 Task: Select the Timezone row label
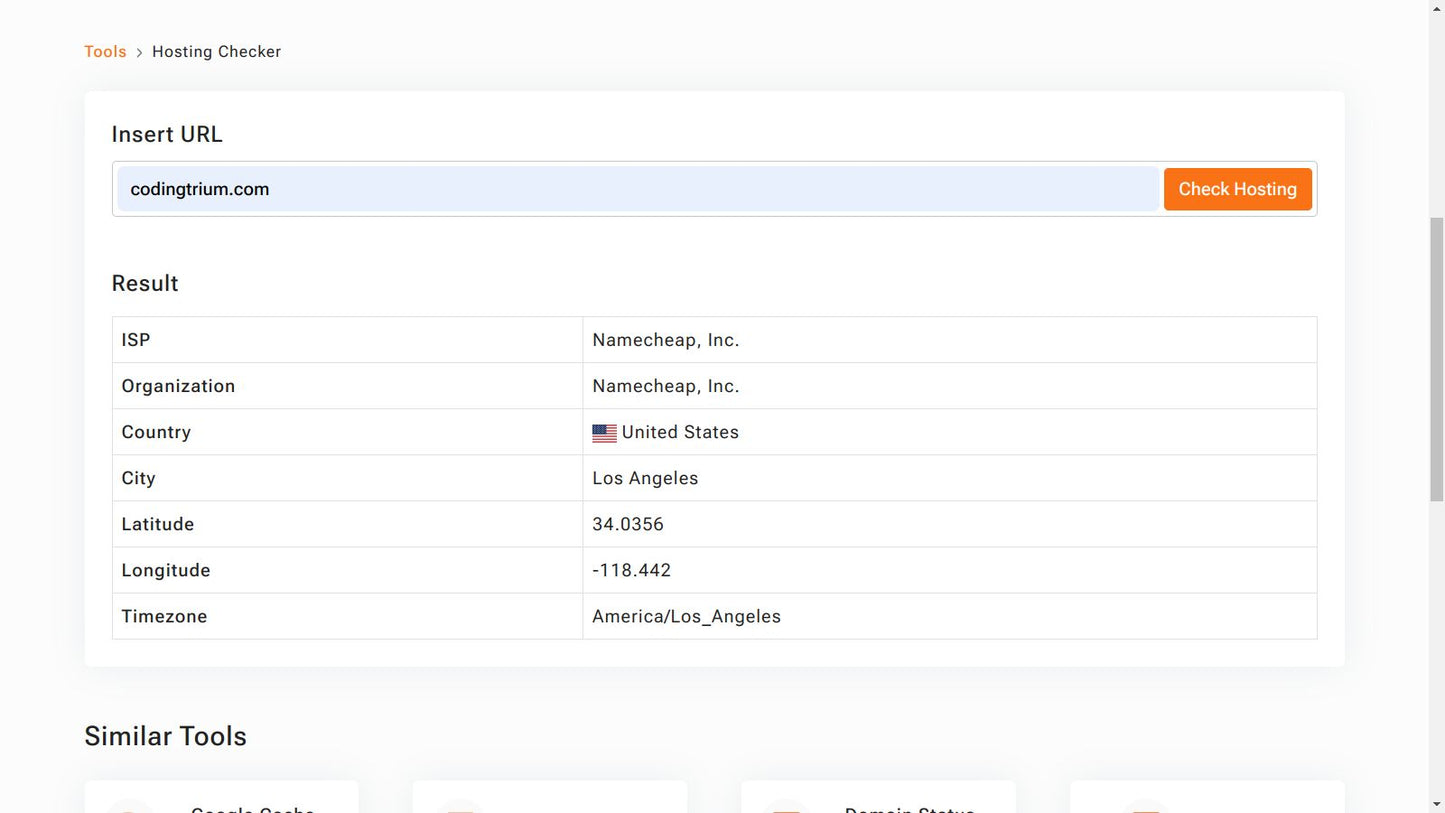coord(165,616)
